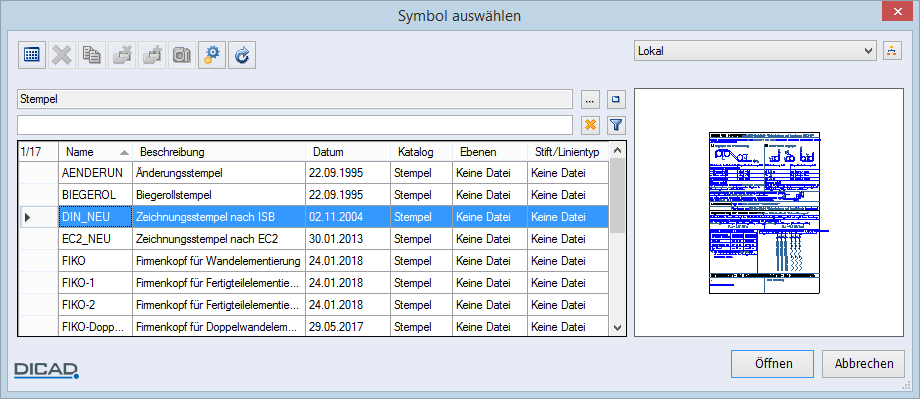Viewport: 920px width, 399px height.
Task: Click the Abbrechen button
Action: [864, 364]
